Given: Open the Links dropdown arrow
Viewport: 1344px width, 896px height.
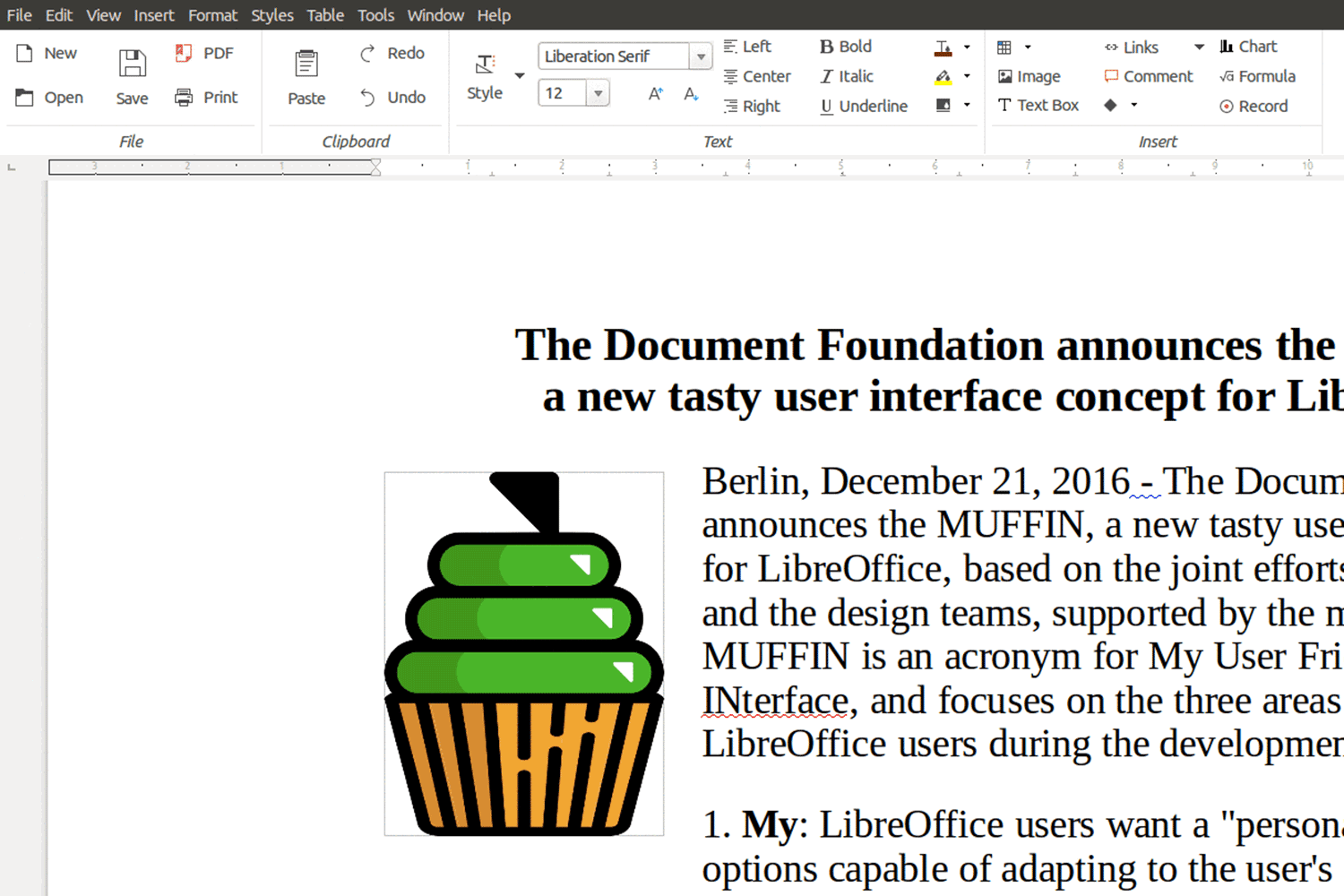Looking at the screenshot, I should (x=1199, y=47).
